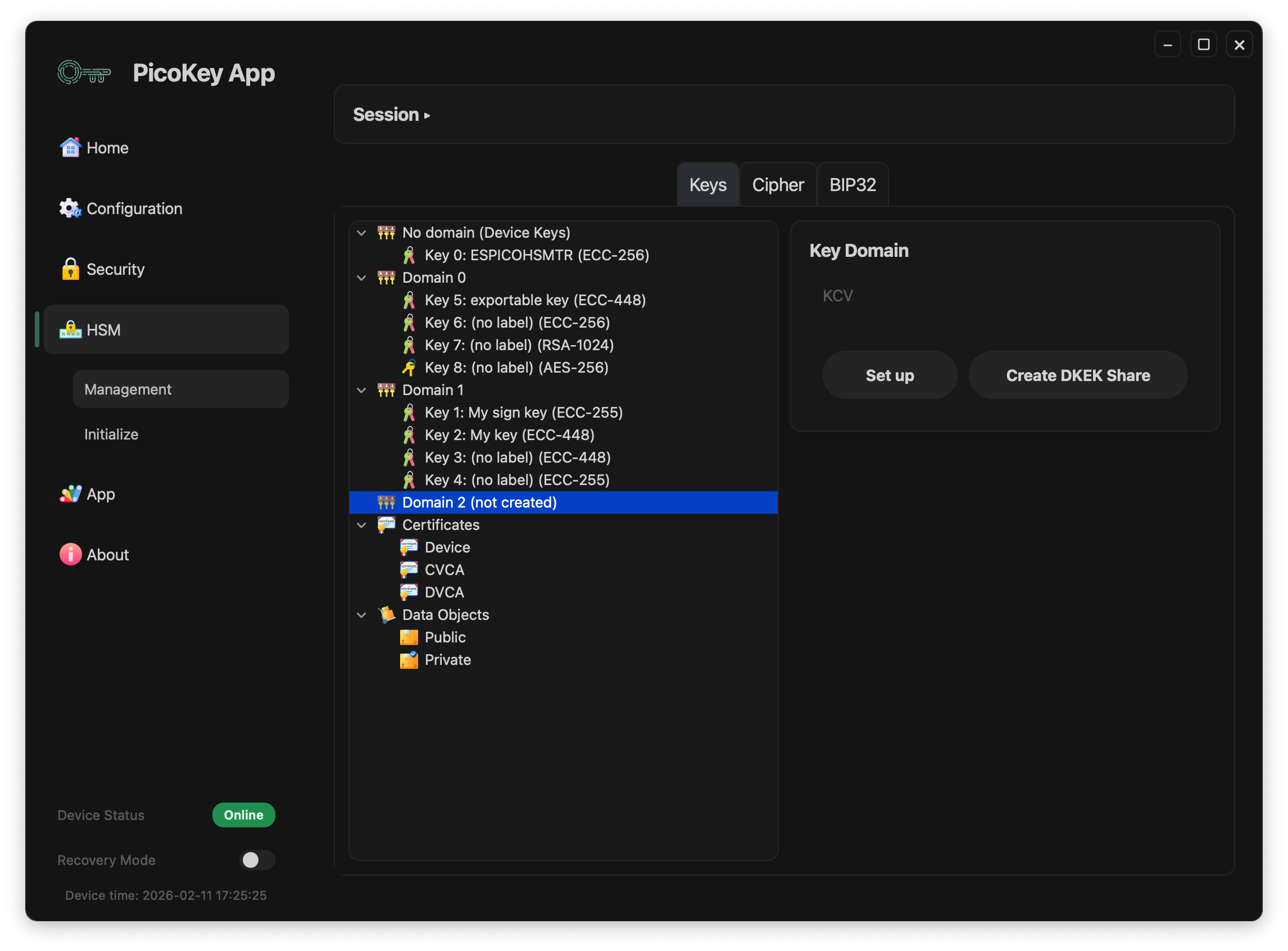Toggle Recovery Mode switch
1288x951 pixels.
[x=257, y=860]
